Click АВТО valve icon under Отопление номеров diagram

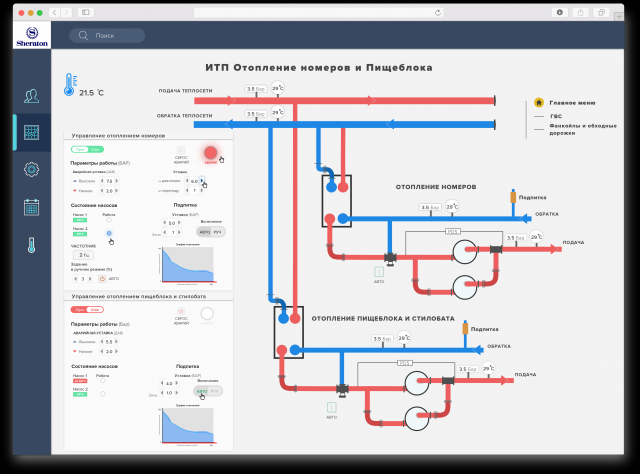(379, 271)
